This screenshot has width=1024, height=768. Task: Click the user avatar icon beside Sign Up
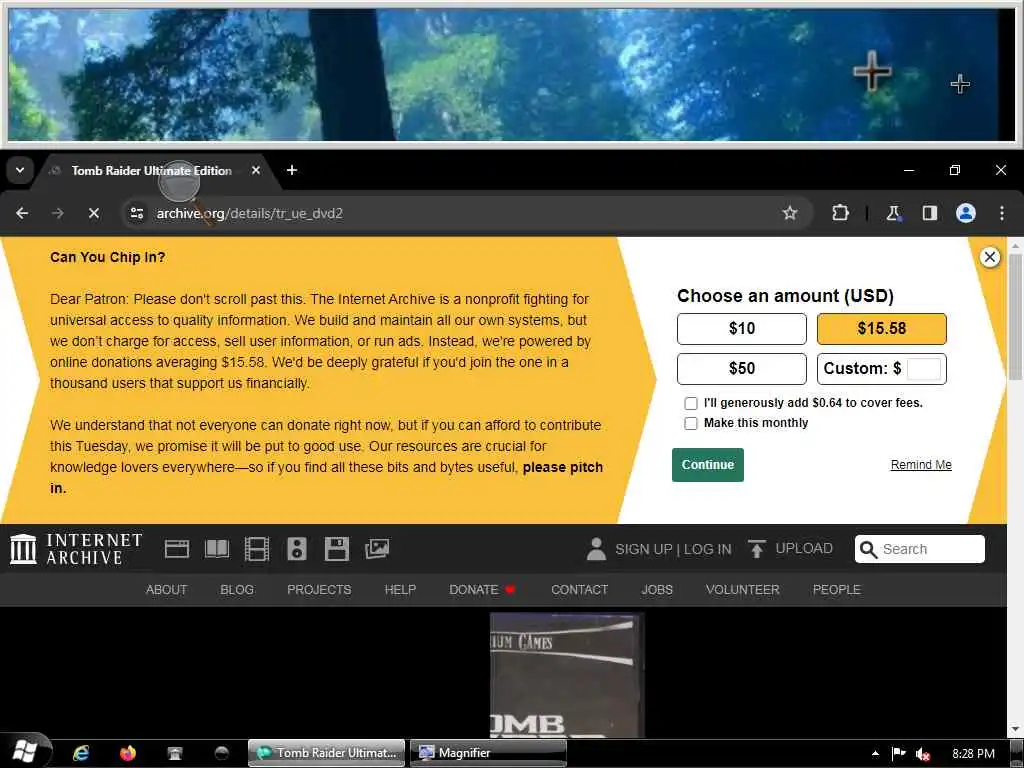point(596,549)
